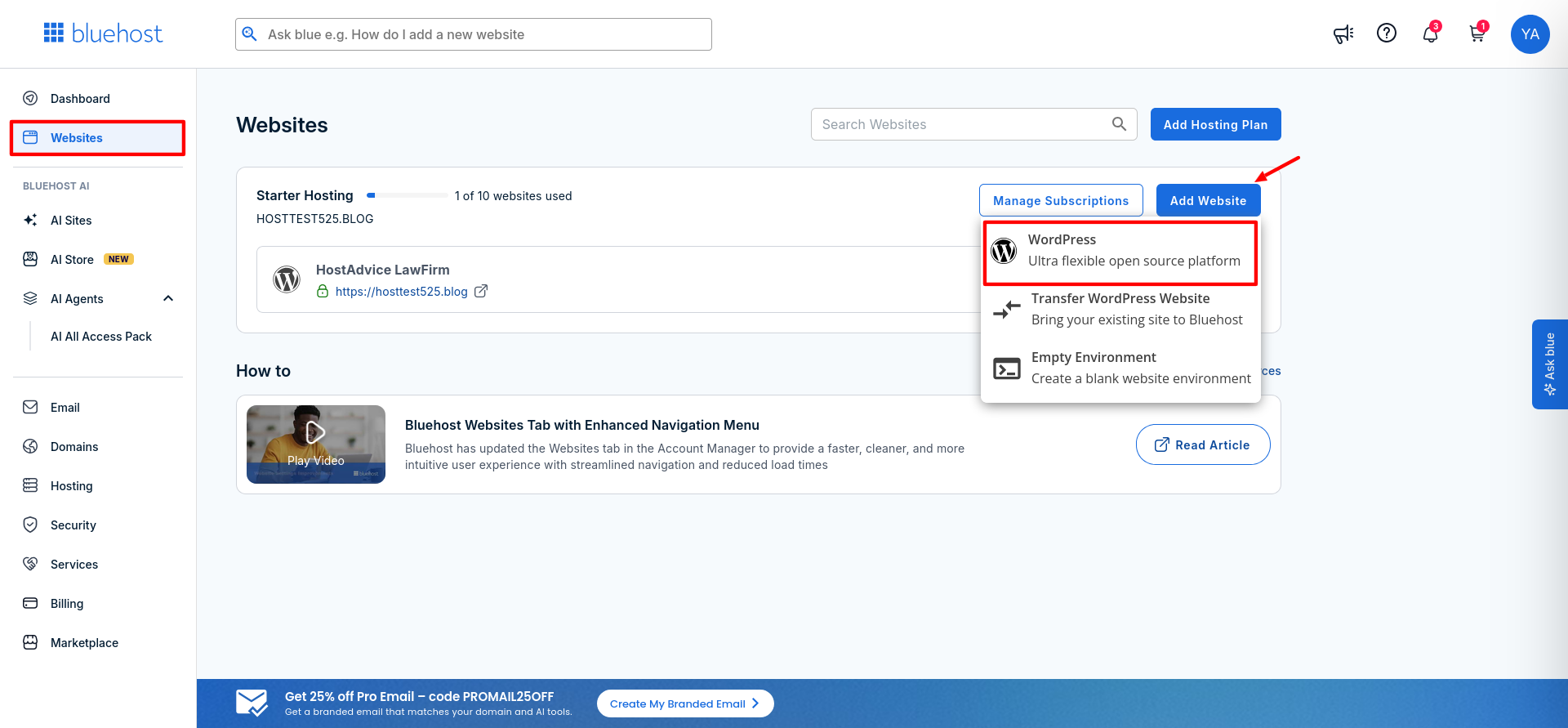Image resolution: width=1568 pixels, height=728 pixels.
Task: Click the AI Store icon
Action: pyautogui.click(x=30, y=259)
